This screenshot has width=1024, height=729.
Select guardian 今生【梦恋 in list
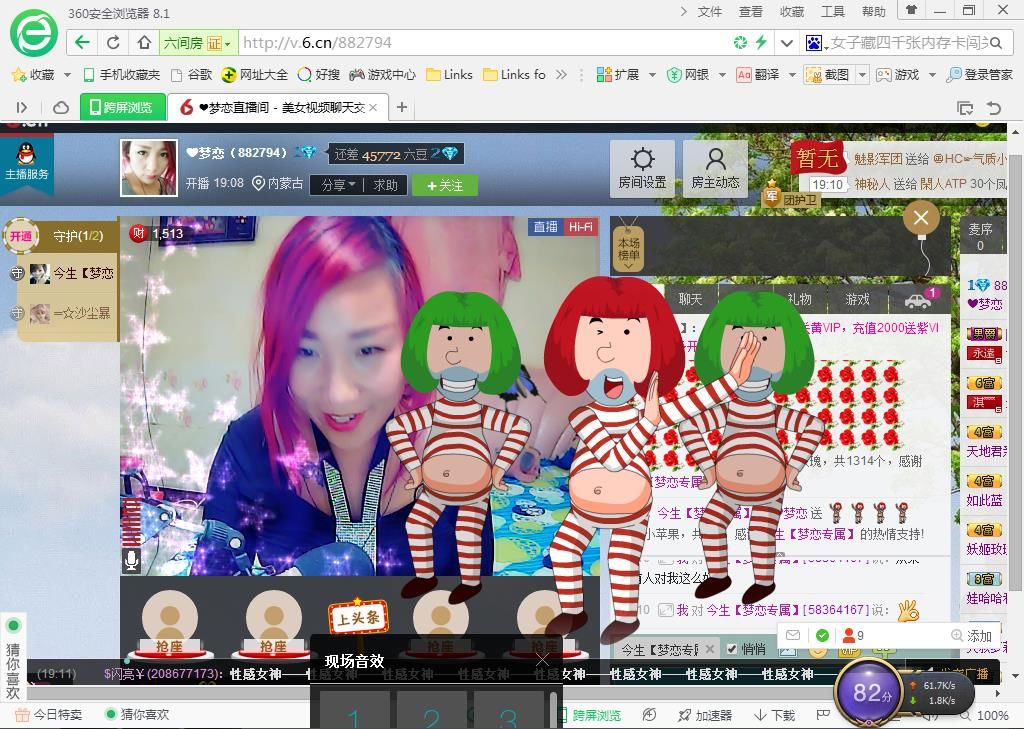(72, 274)
